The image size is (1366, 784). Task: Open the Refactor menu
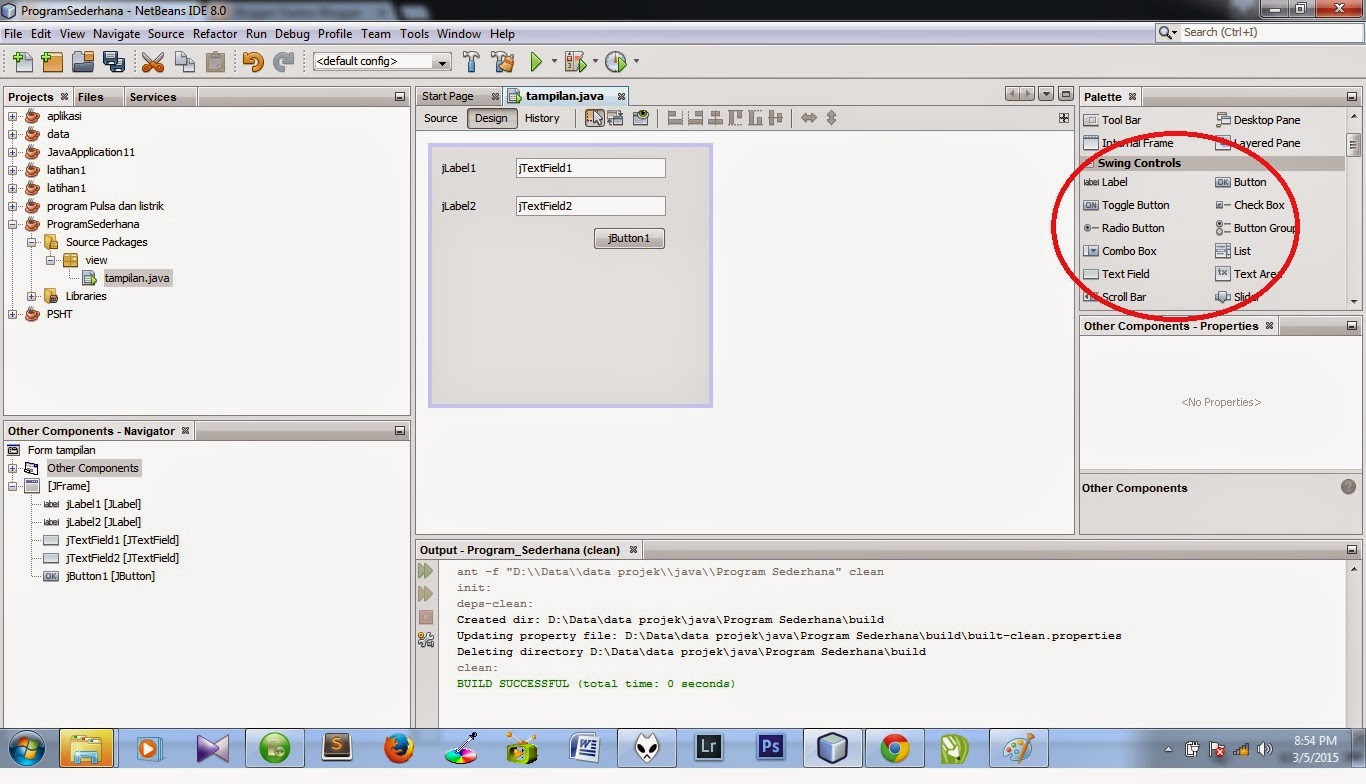pos(214,33)
